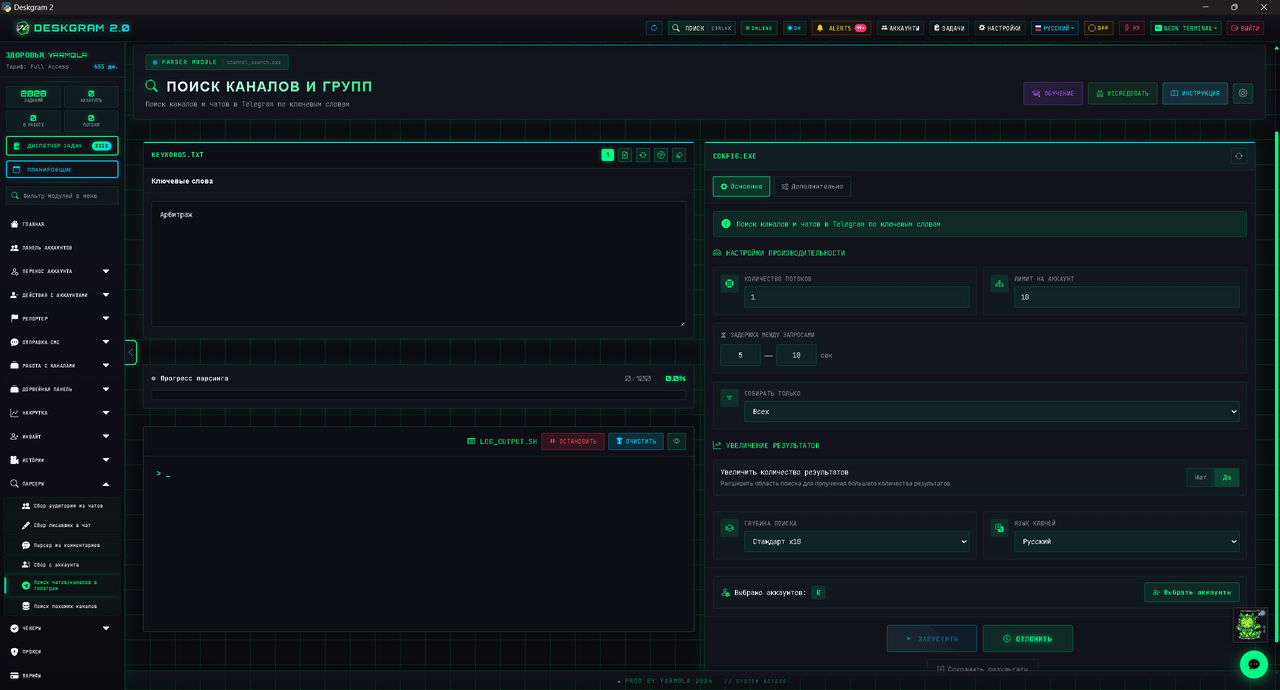Click the ОСТАНОВИТЬ stop button
This screenshot has width=1280, height=690.
click(573, 441)
